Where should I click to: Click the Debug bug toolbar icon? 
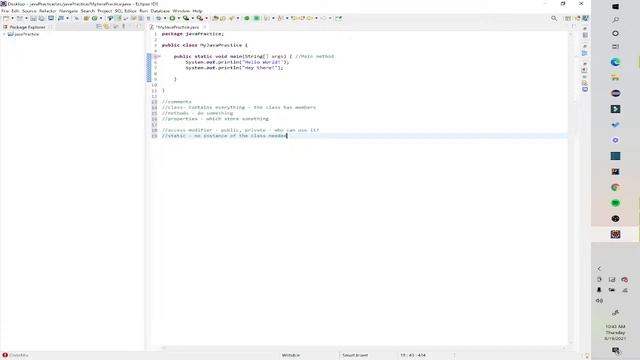pos(158,18)
